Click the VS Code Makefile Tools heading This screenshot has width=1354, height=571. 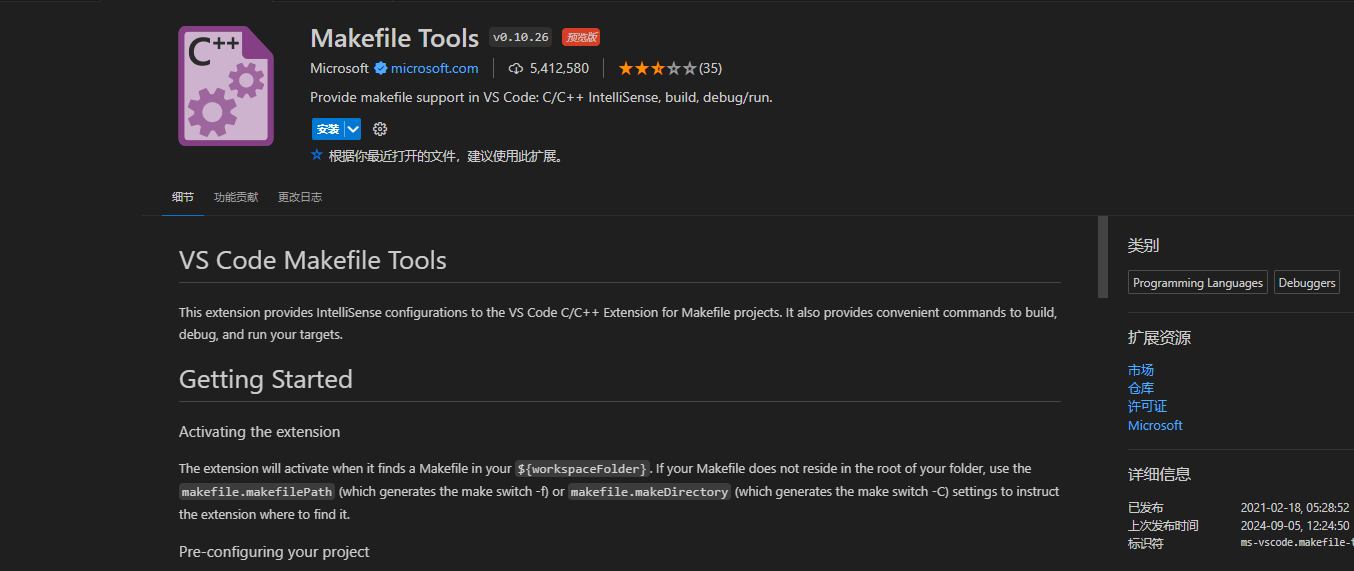313,260
